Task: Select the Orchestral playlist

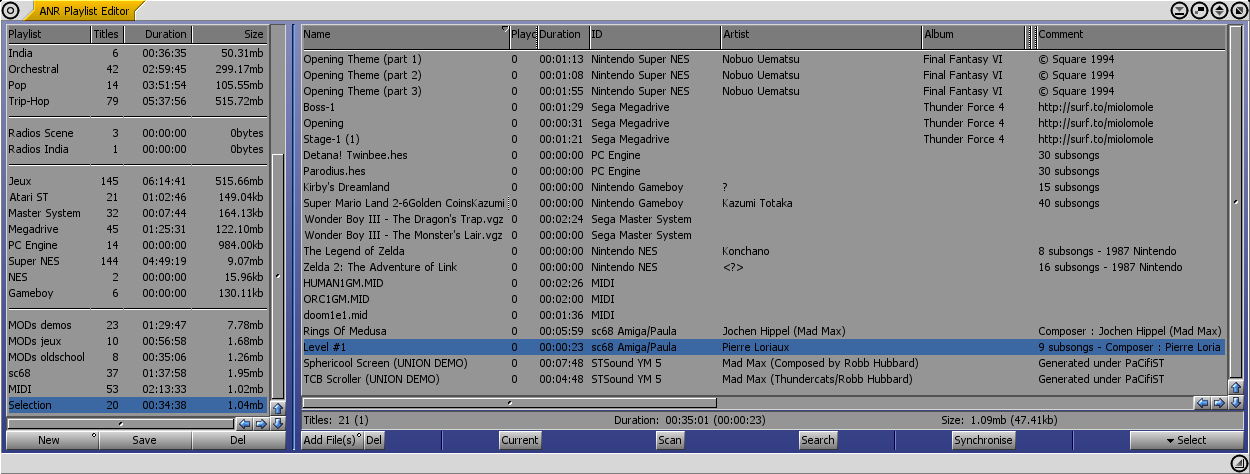Action: click(137, 69)
